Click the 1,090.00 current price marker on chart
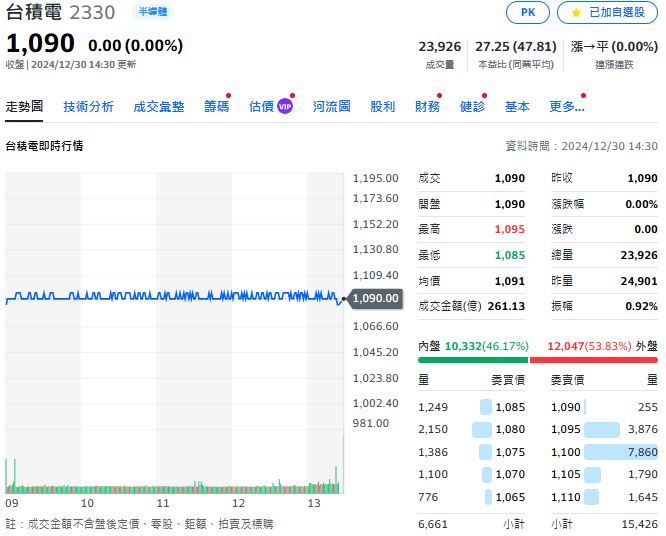 coord(375,299)
